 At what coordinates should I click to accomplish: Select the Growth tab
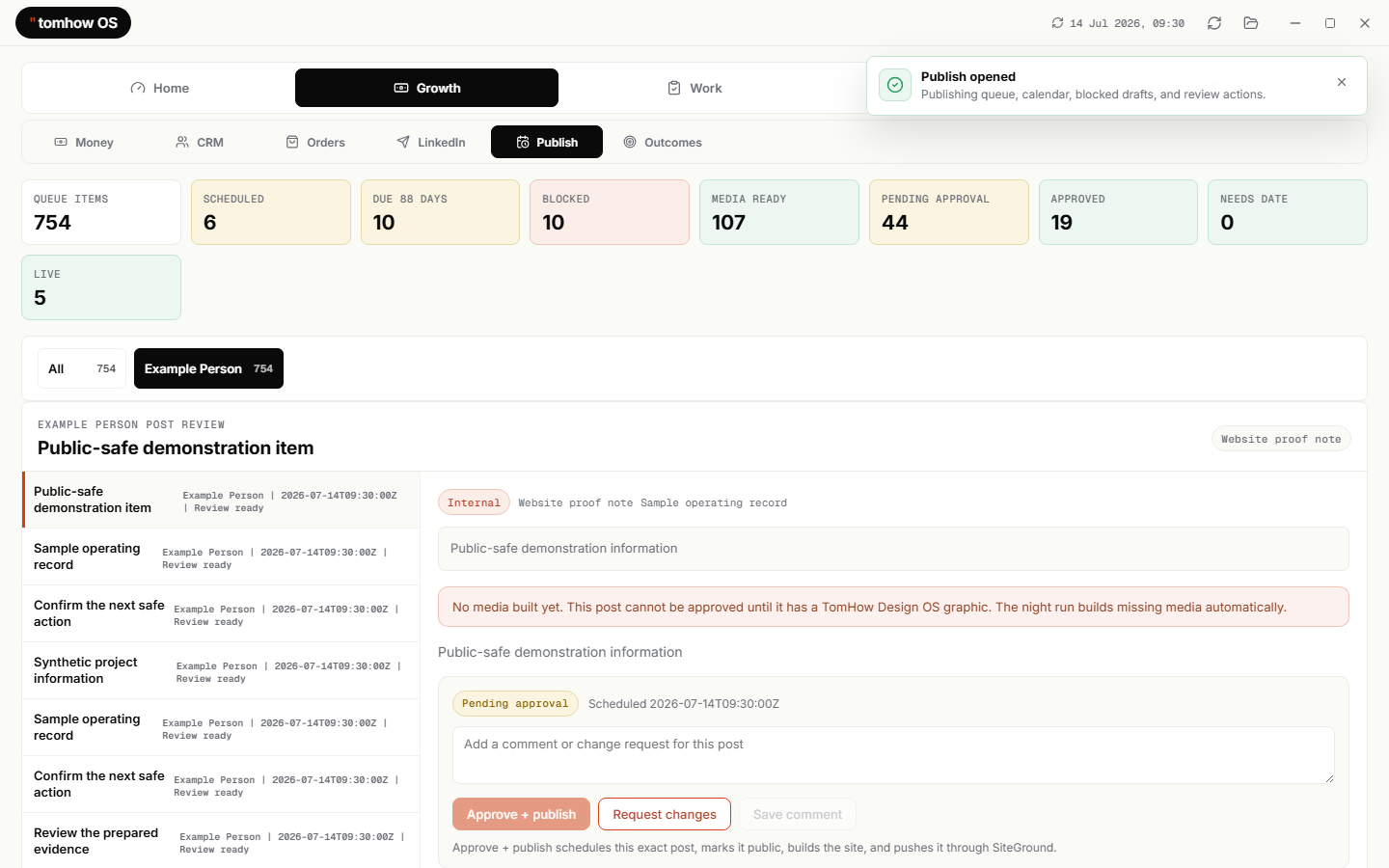(x=426, y=88)
